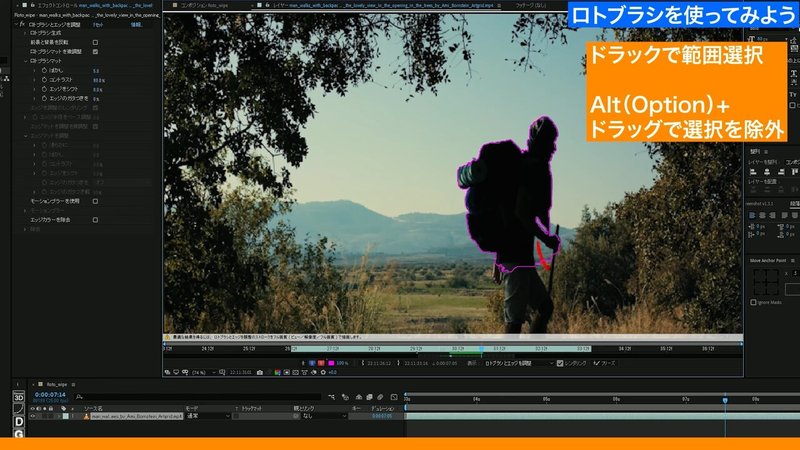Expand the コントラスト property arrow

tap(35, 80)
